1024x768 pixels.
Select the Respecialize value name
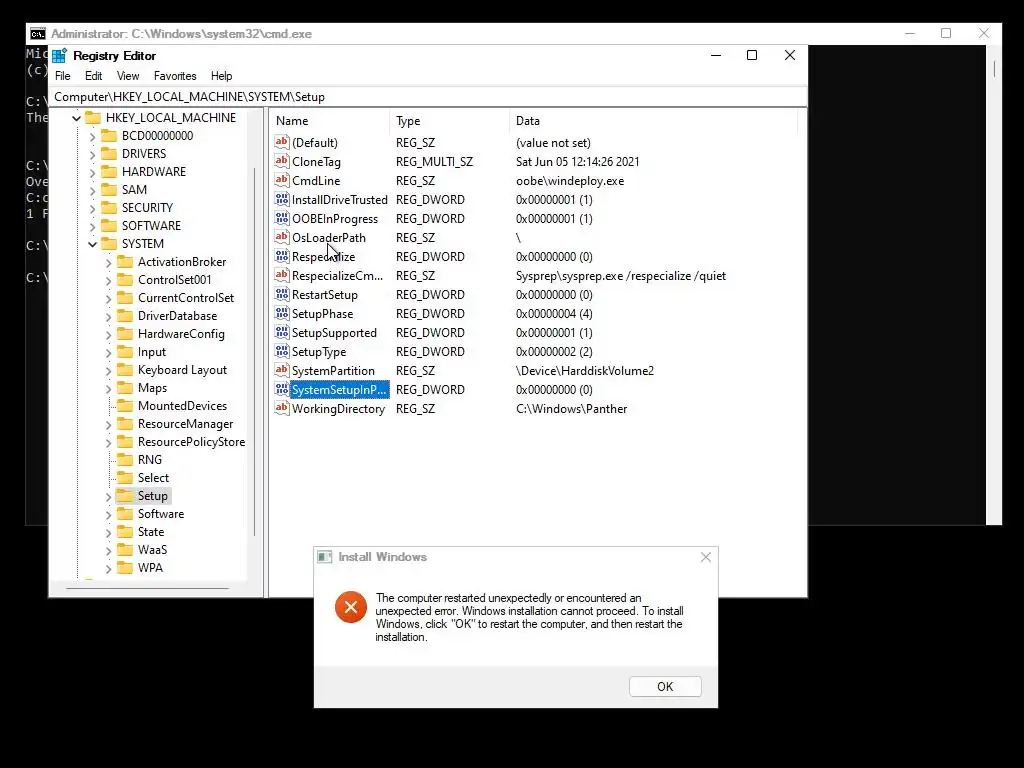click(323, 257)
